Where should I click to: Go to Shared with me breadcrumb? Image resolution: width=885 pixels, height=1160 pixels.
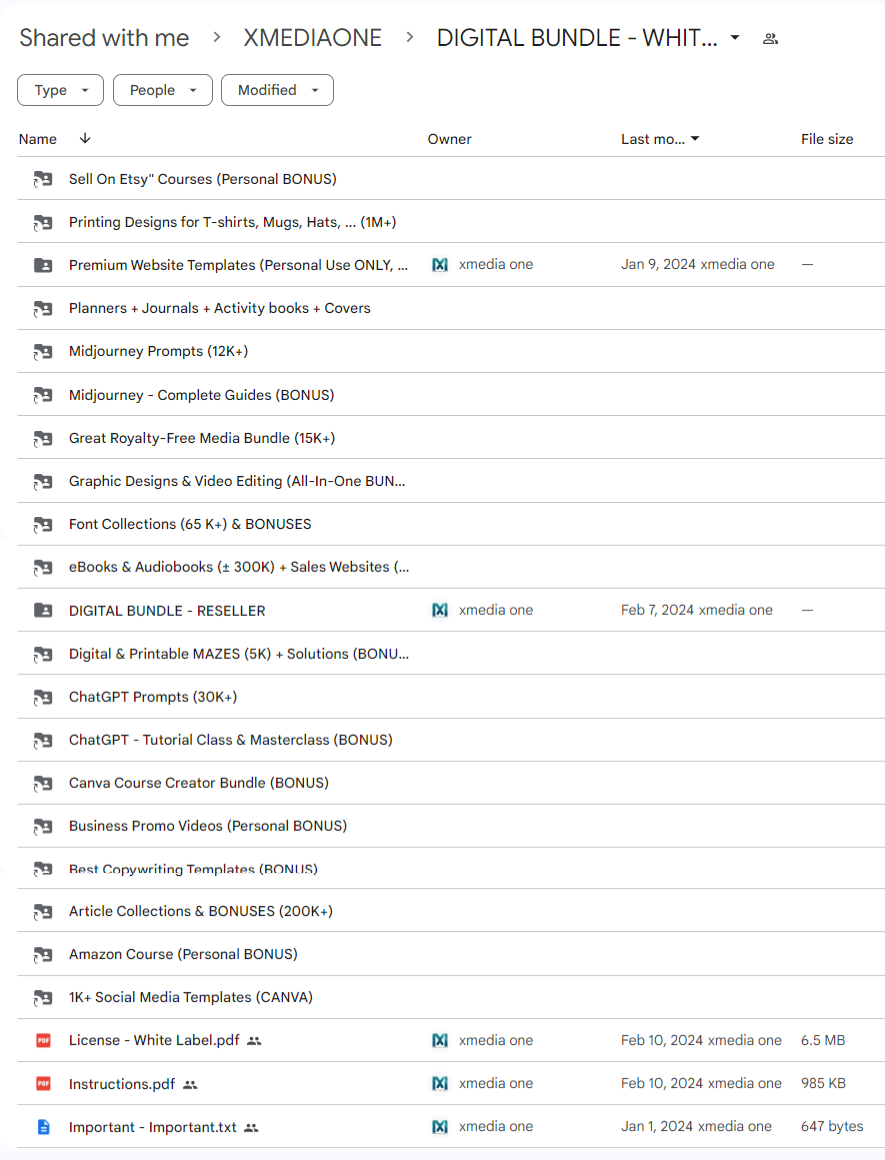[104, 38]
